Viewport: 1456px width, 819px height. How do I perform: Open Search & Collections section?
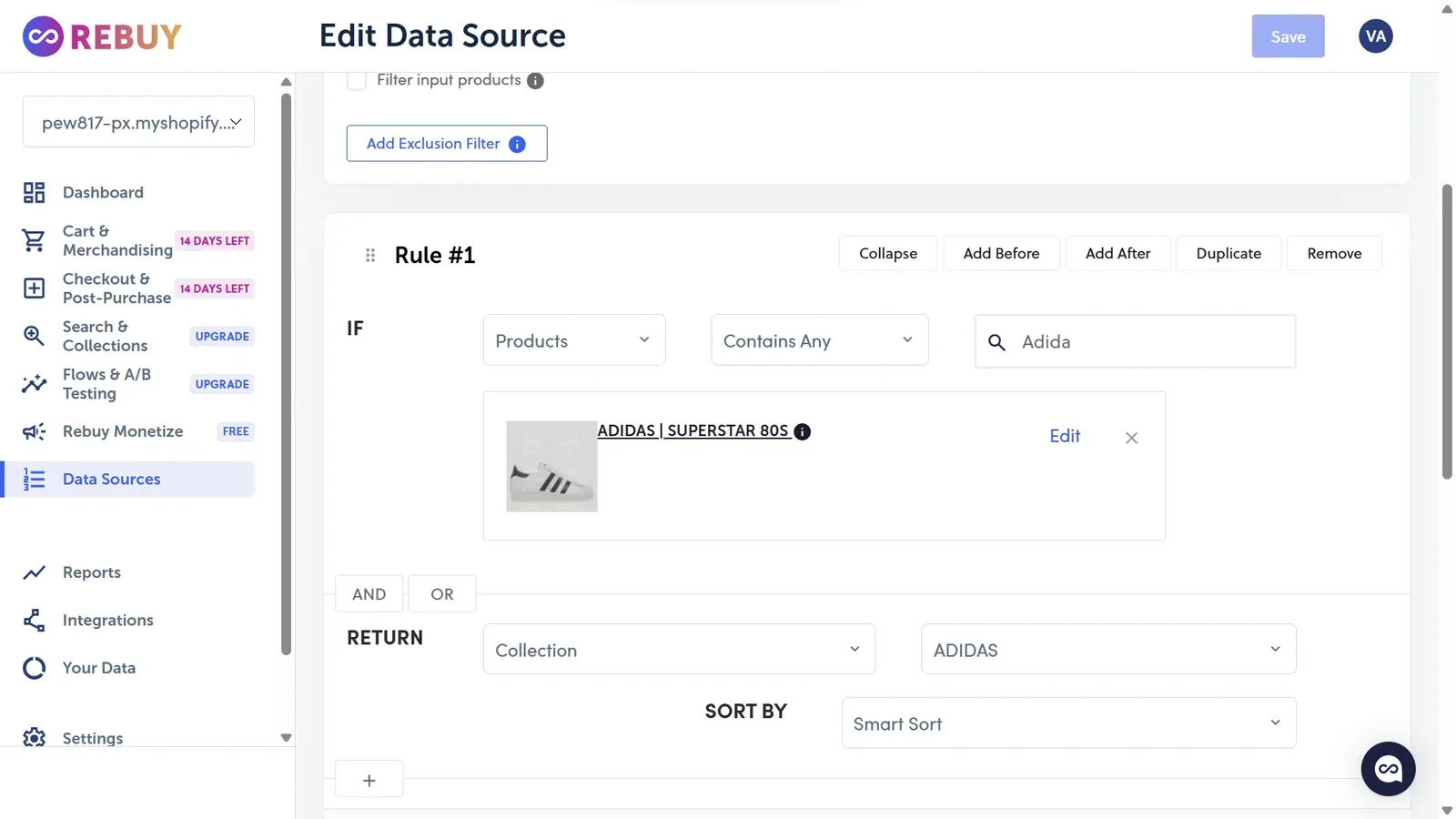point(105,336)
